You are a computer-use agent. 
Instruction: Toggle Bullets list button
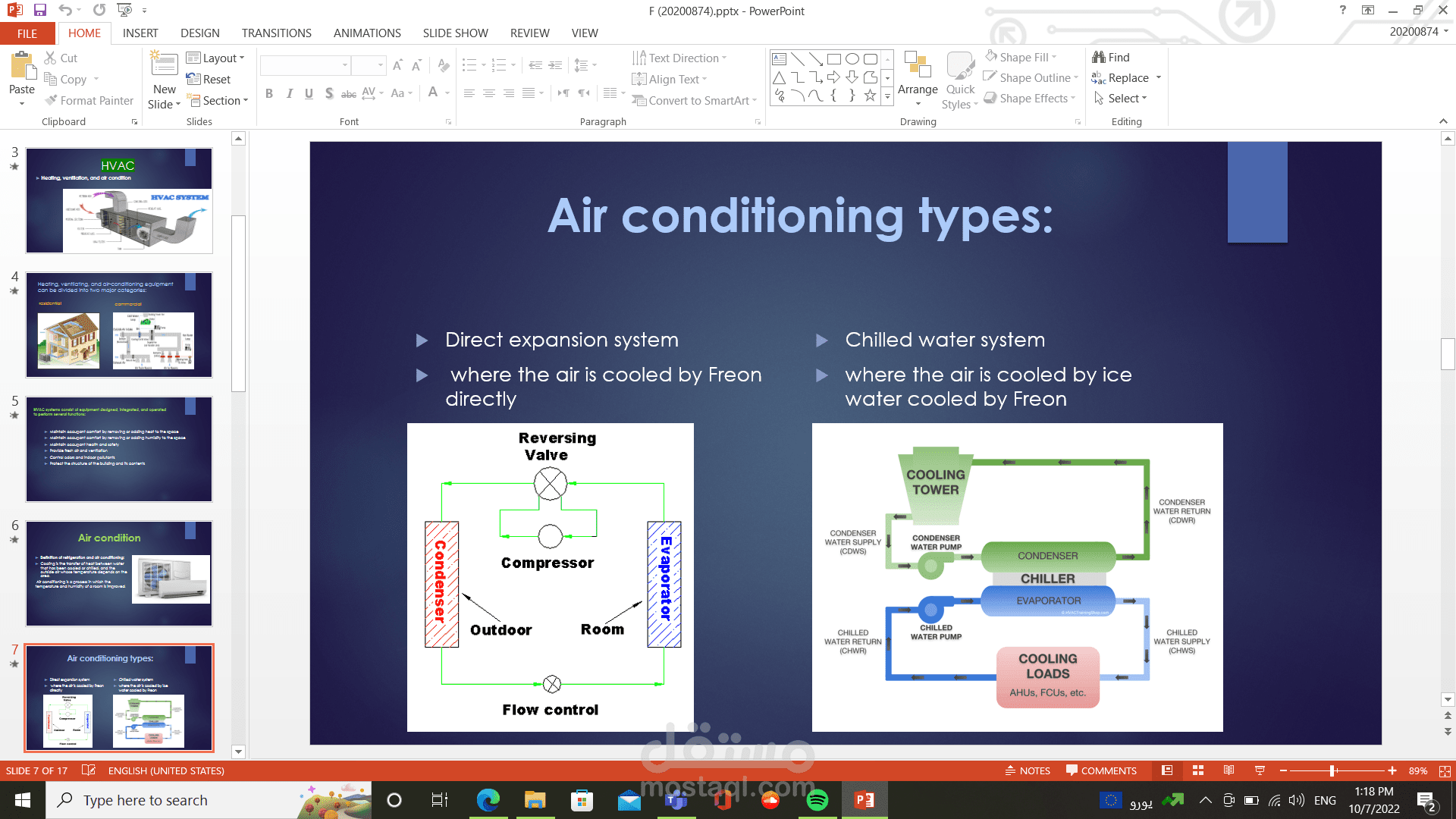point(469,65)
